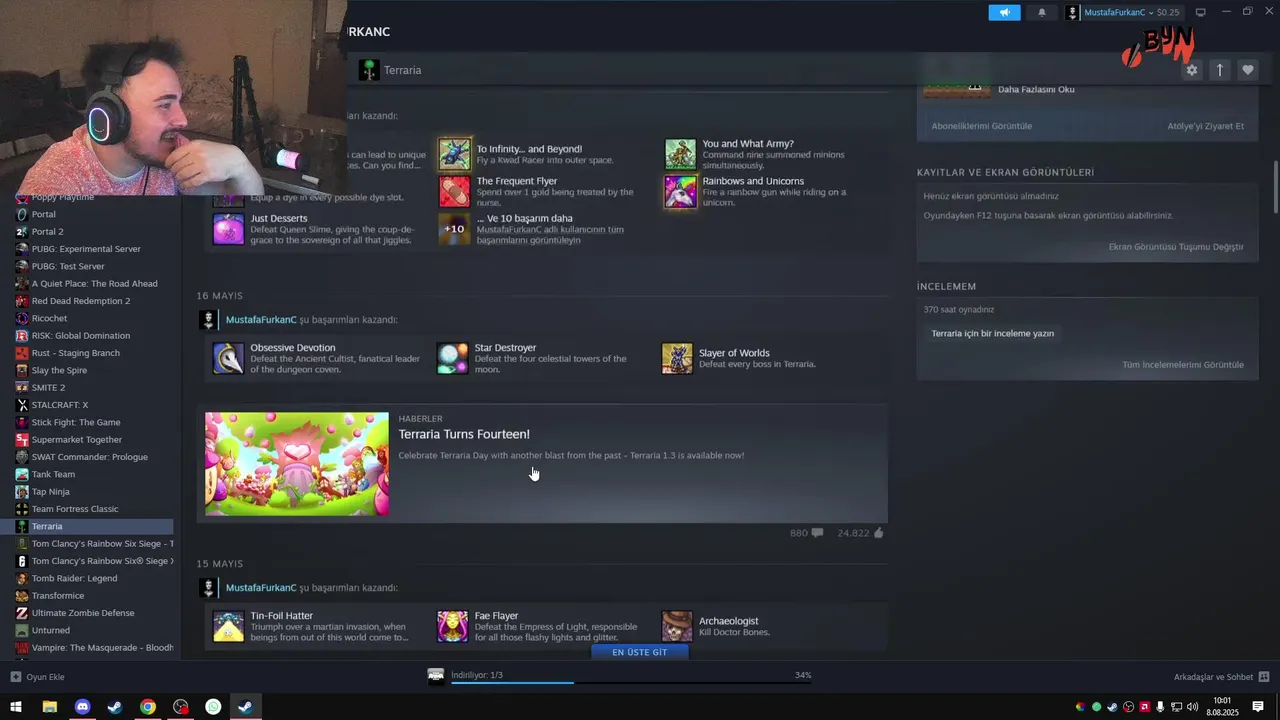
Task: Open the notifications bell
Action: pyautogui.click(x=1041, y=12)
